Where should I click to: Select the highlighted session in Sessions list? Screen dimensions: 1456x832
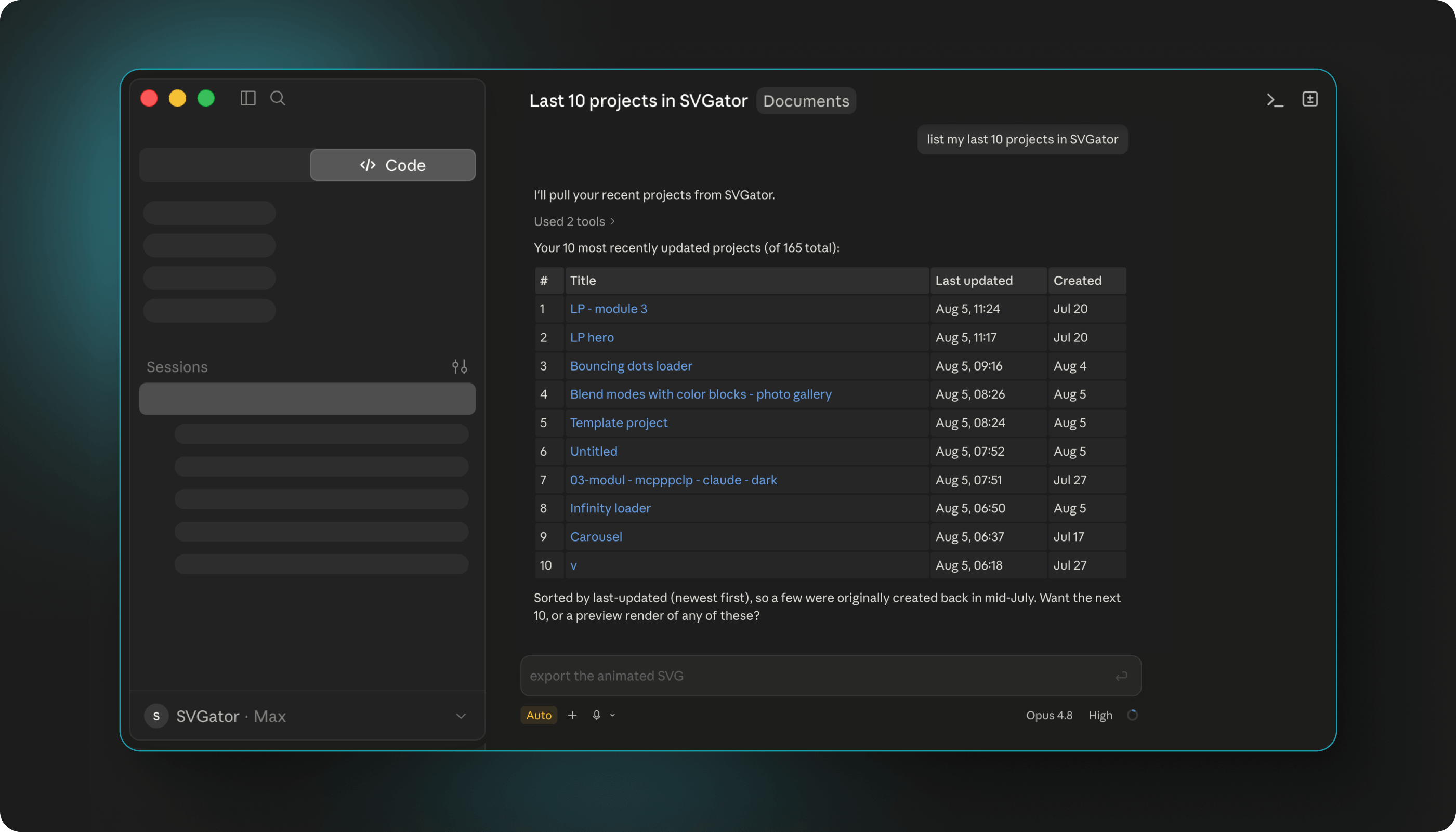coord(307,399)
